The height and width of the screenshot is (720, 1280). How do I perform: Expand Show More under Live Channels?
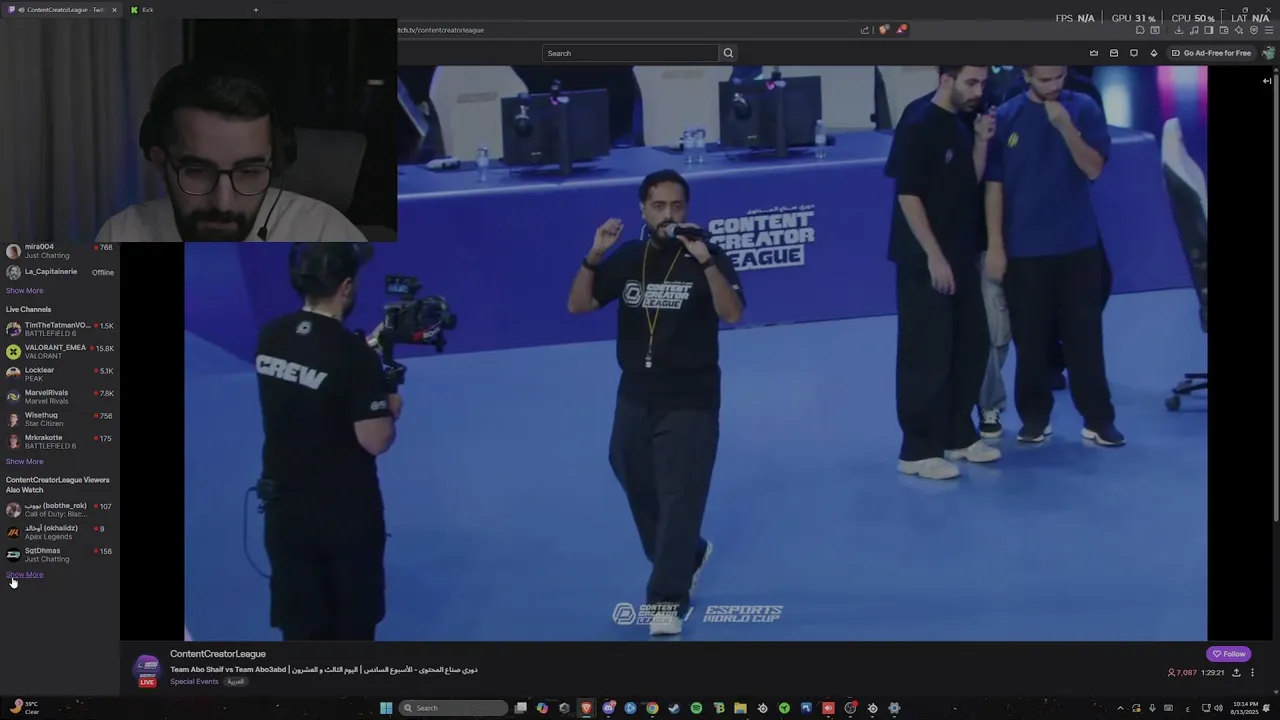pyautogui.click(x=24, y=461)
